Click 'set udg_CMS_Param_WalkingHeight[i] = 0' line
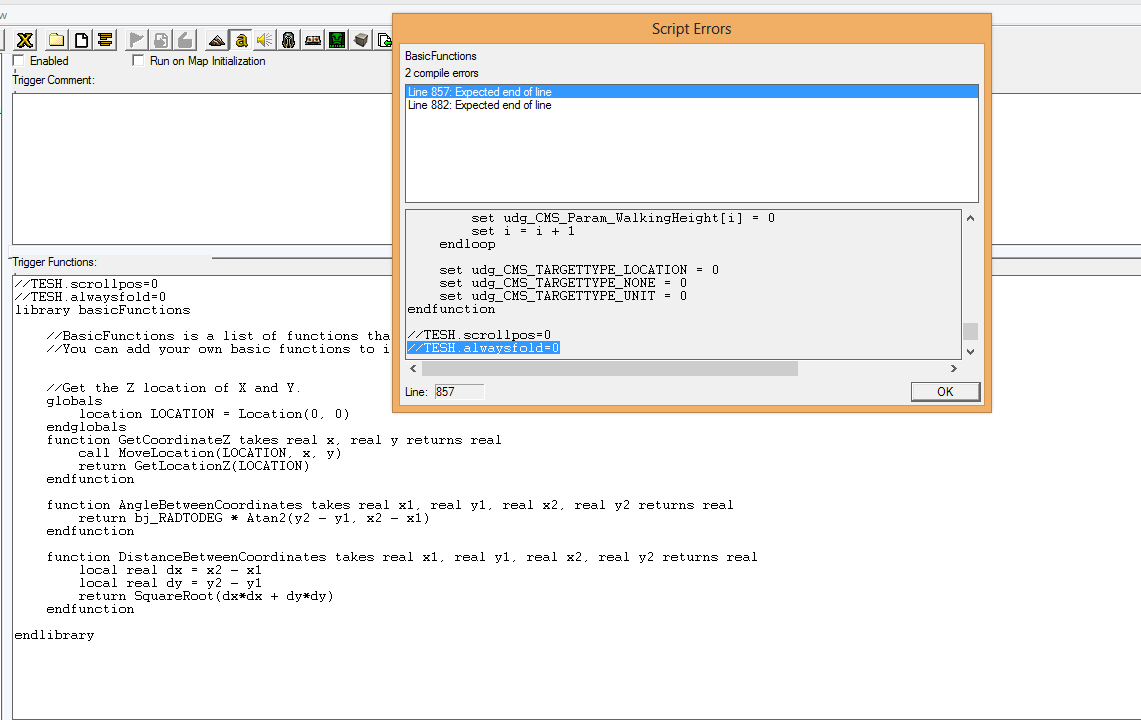This screenshot has width=1141, height=720. tap(623, 218)
